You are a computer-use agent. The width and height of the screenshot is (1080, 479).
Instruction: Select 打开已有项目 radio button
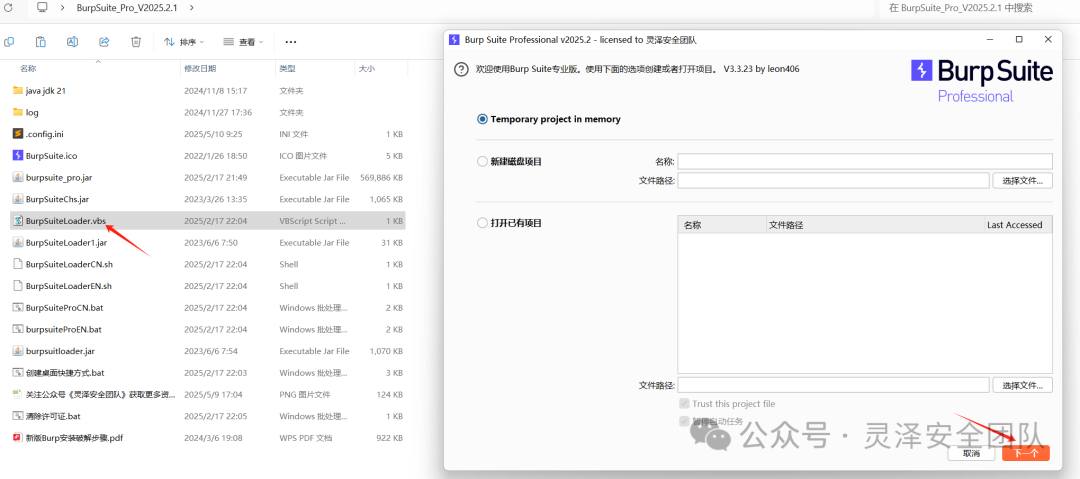482,223
